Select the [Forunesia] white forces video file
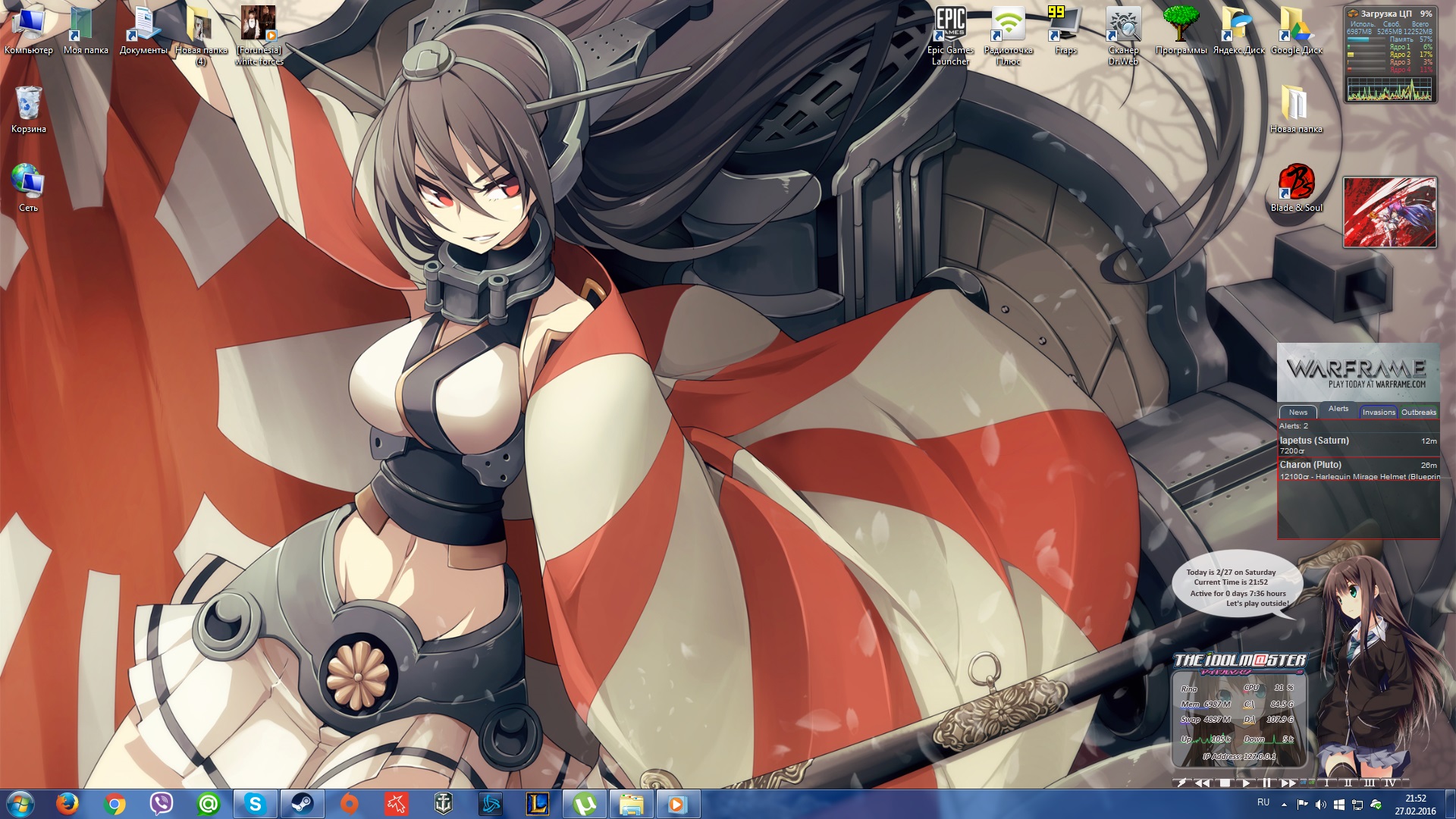This screenshot has width=1456, height=819. (x=259, y=36)
